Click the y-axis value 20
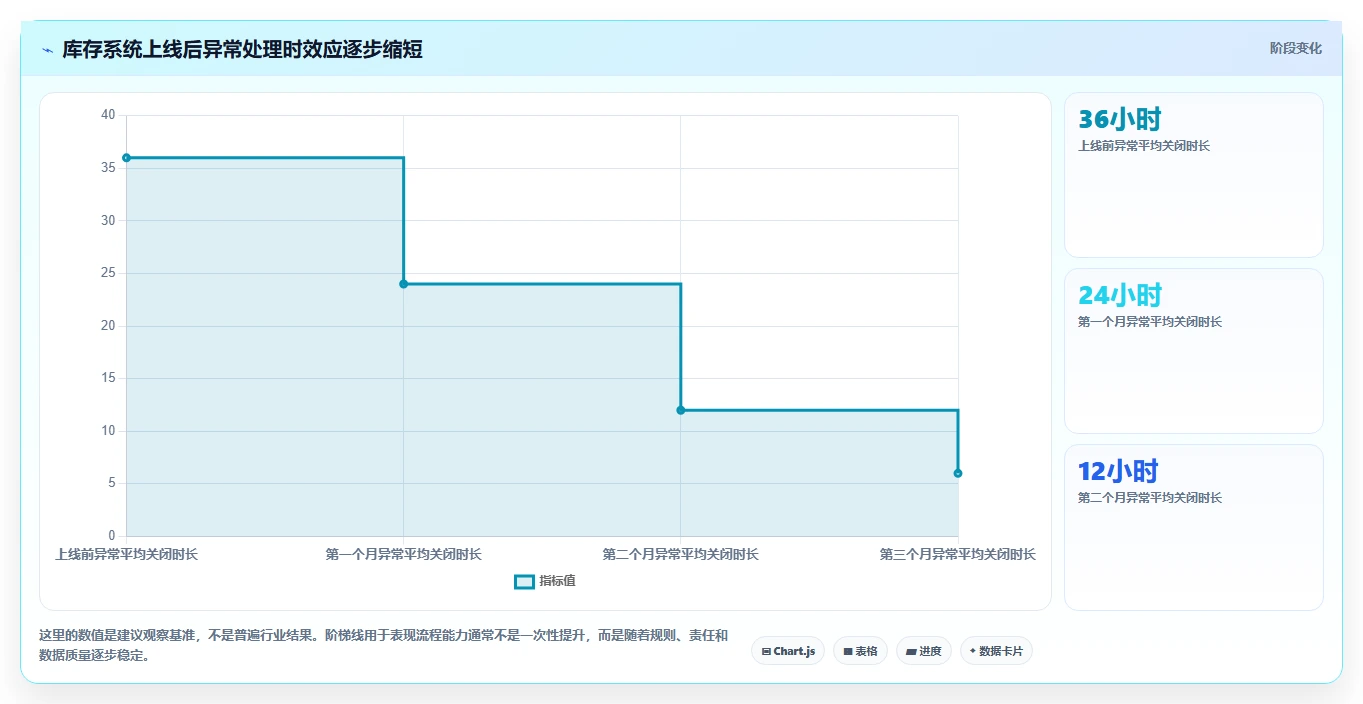This screenshot has width=1363, height=704. click(x=108, y=326)
